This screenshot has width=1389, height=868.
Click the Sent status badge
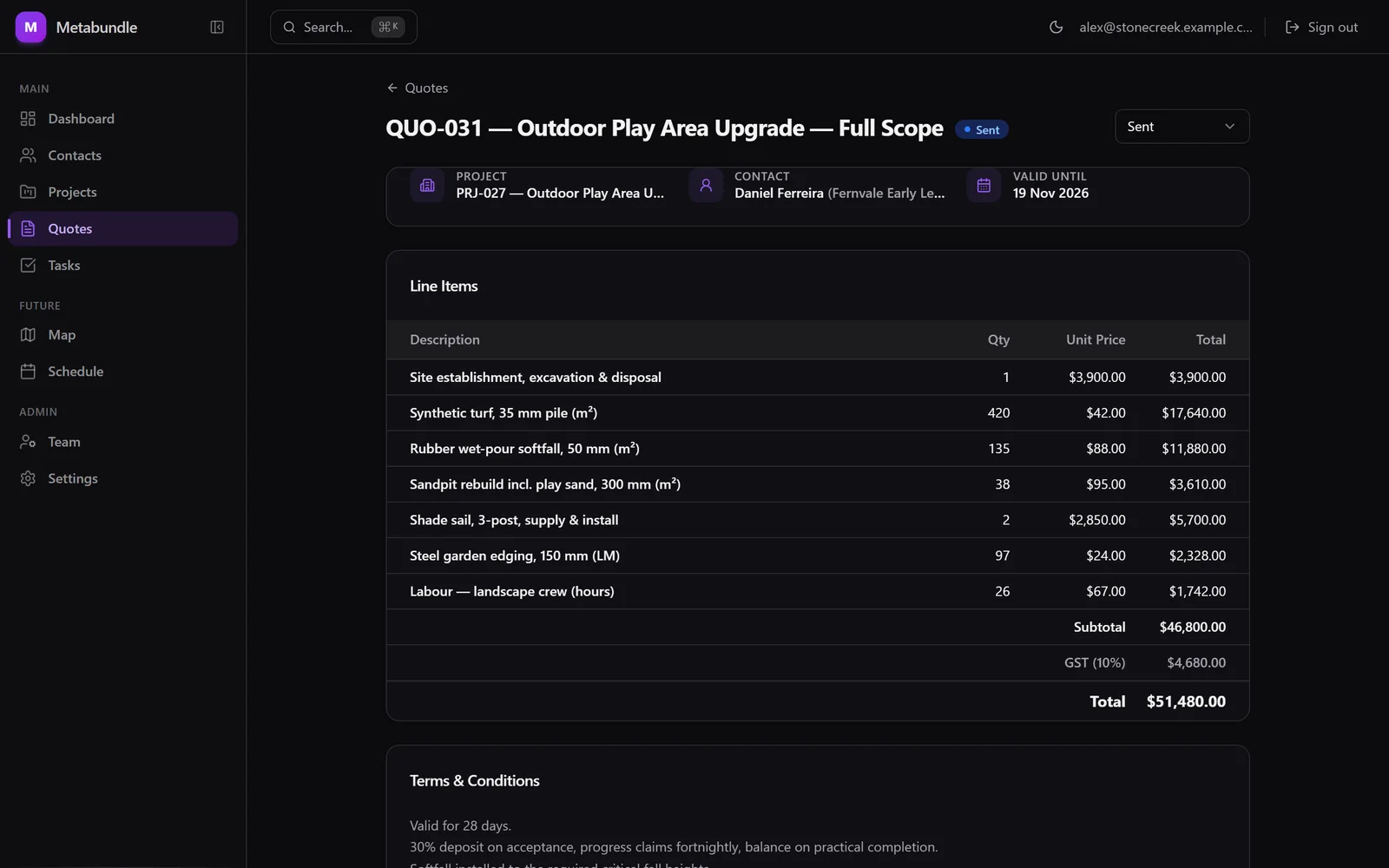(x=982, y=129)
